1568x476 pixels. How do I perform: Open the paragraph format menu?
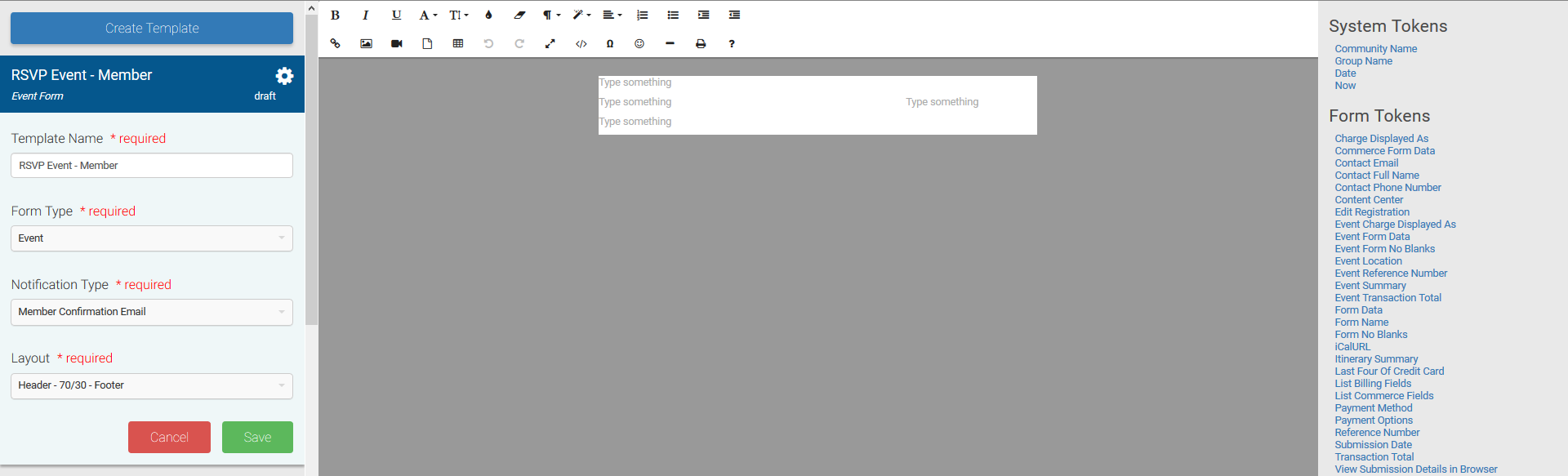point(551,16)
